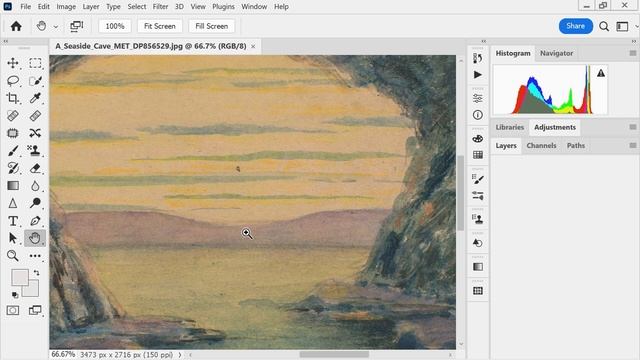Select the Pen tool

(35, 221)
